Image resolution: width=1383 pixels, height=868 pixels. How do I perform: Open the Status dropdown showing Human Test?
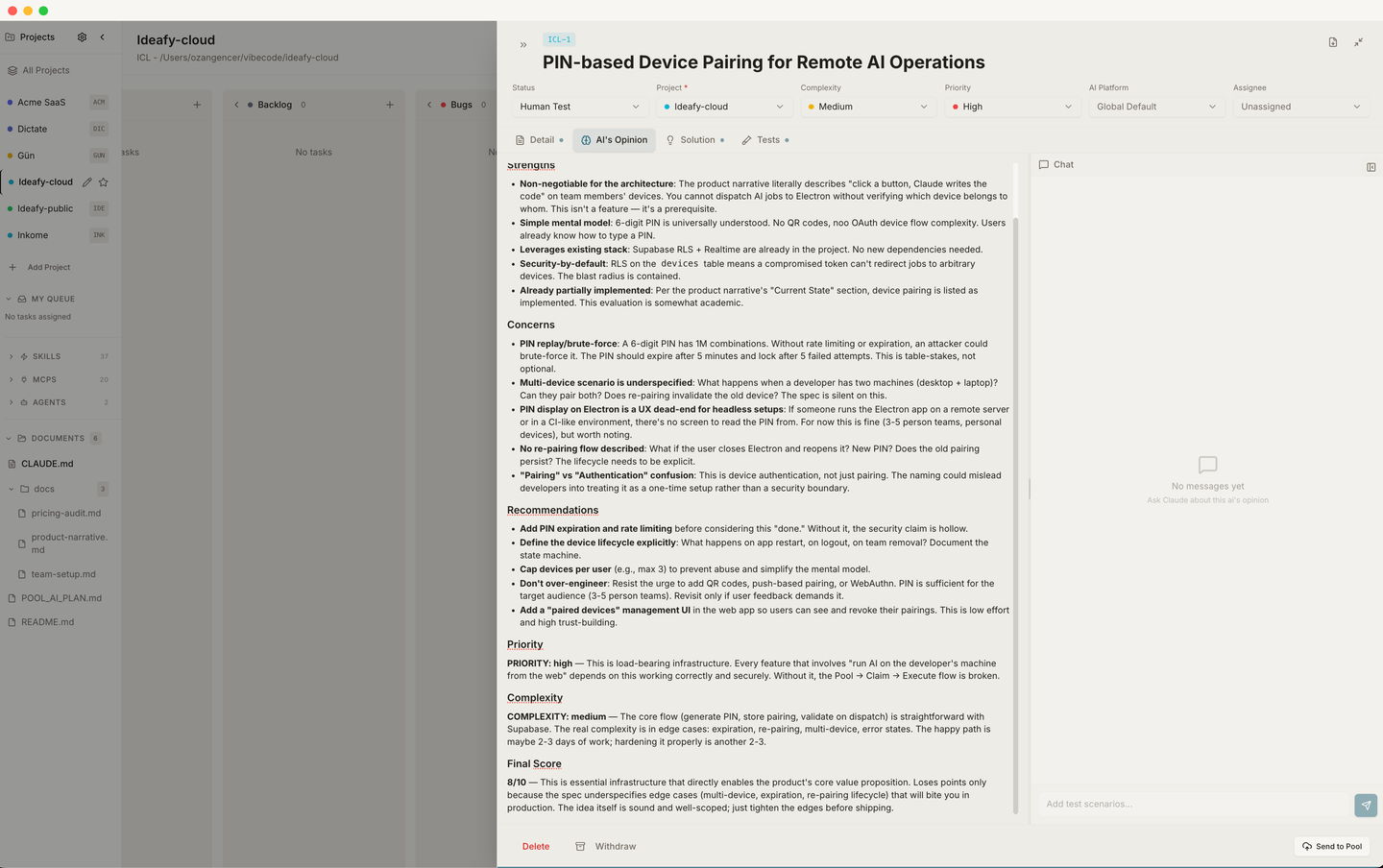[x=579, y=107]
